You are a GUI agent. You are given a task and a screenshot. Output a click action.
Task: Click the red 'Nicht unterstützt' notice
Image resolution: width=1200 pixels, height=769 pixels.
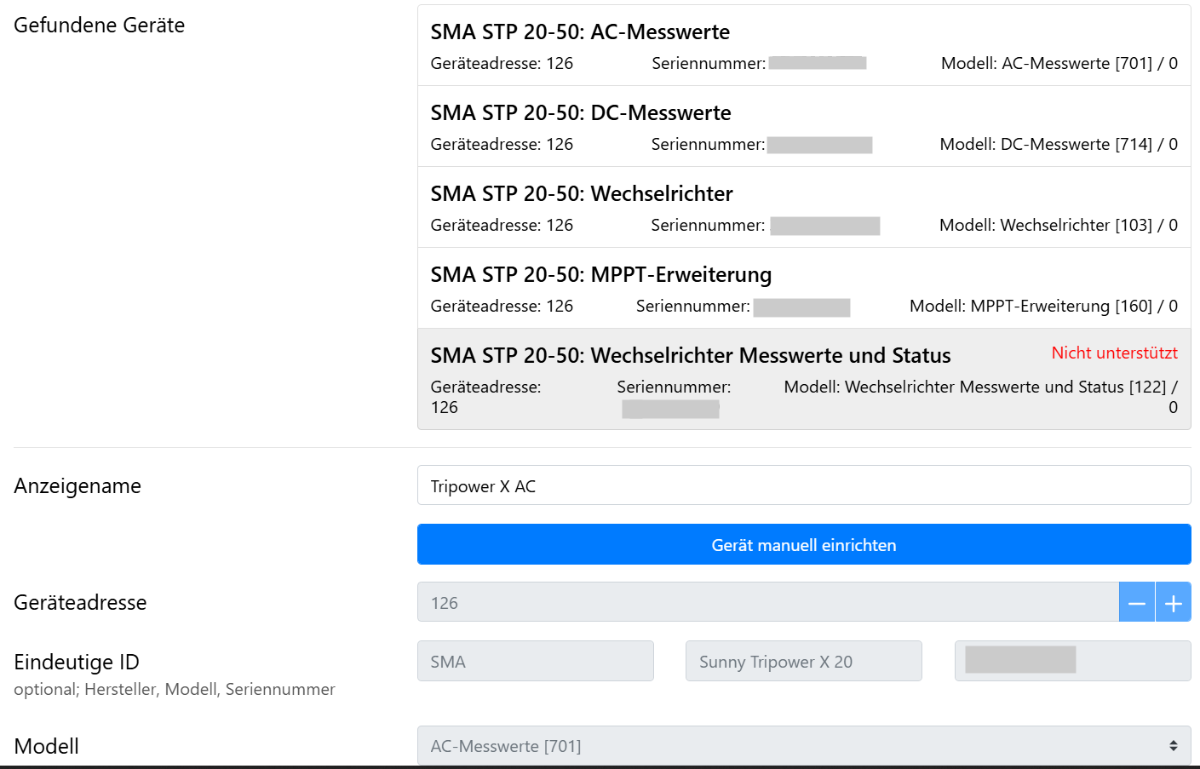click(1114, 353)
